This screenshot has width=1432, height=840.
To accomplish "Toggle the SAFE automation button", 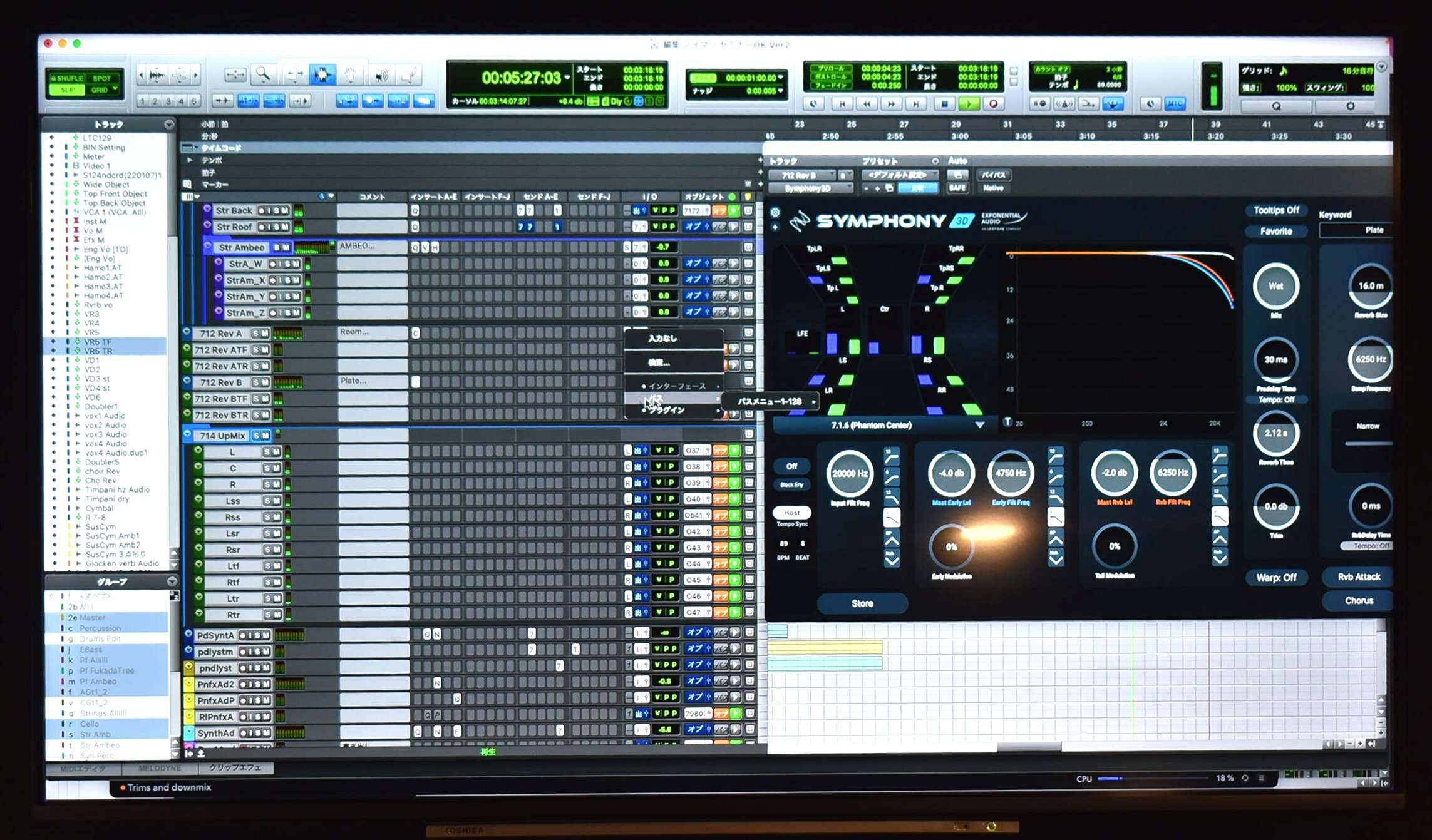I will click(957, 188).
